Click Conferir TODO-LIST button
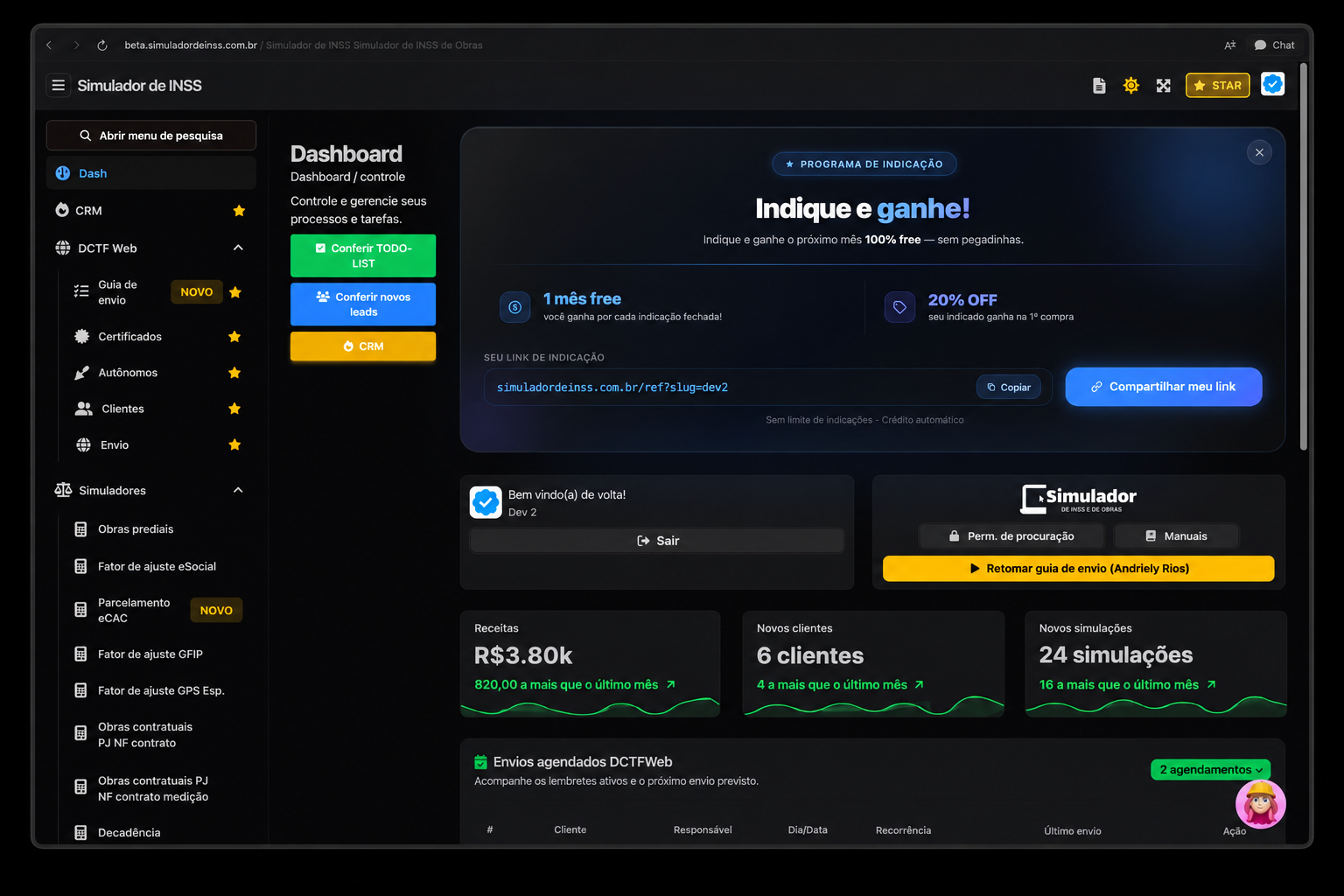The height and width of the screenshot is (896, 1344). pyautogui.click(x=363, y=255)
